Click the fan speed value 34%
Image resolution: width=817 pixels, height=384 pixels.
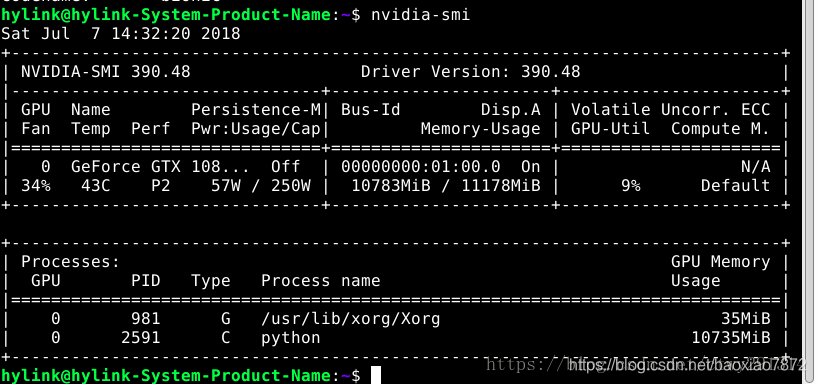tap(36, 185)
